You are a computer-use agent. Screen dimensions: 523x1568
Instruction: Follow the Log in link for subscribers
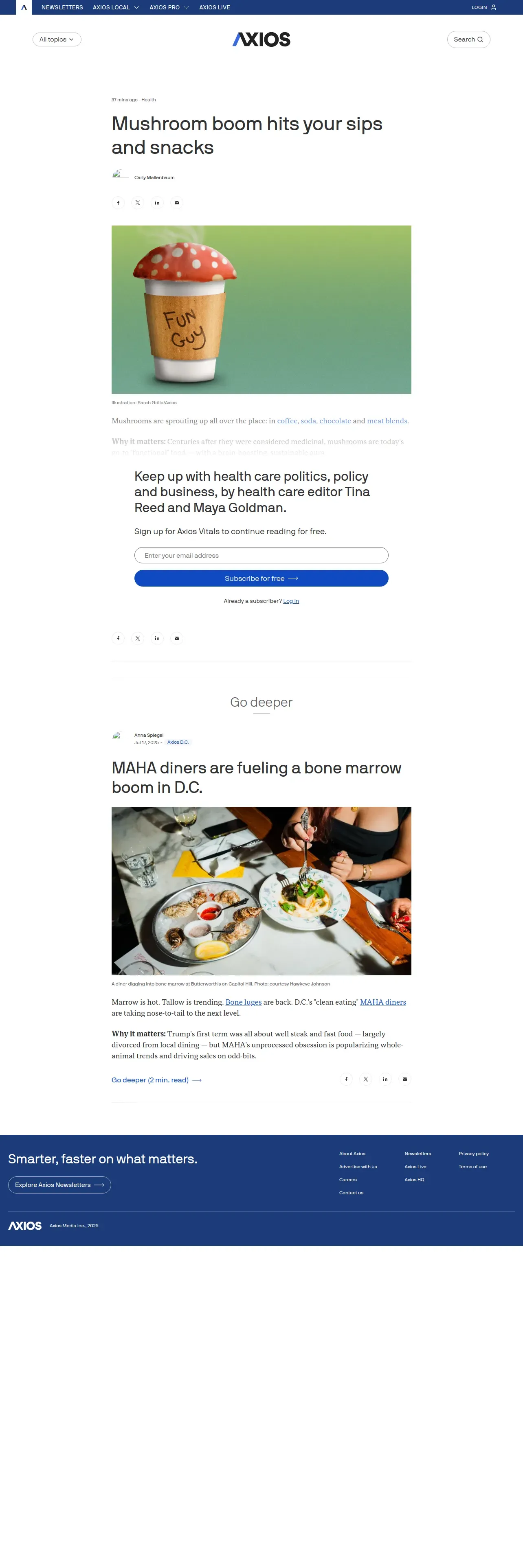tap(291, 601)
